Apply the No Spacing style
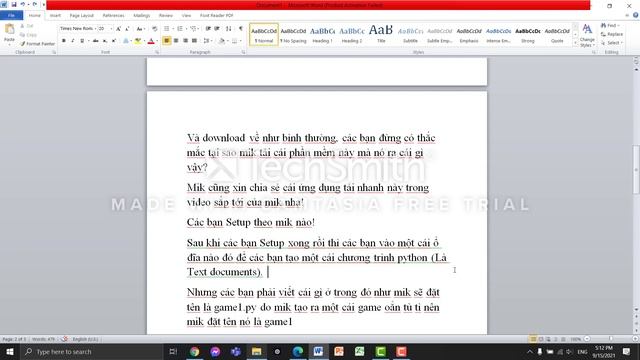 [293, 35]
